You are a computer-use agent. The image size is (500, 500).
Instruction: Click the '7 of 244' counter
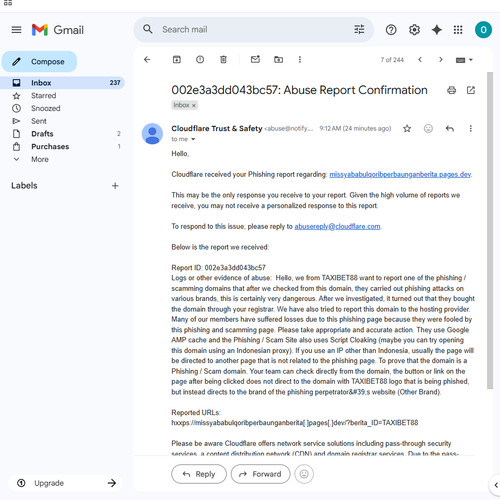392,60
